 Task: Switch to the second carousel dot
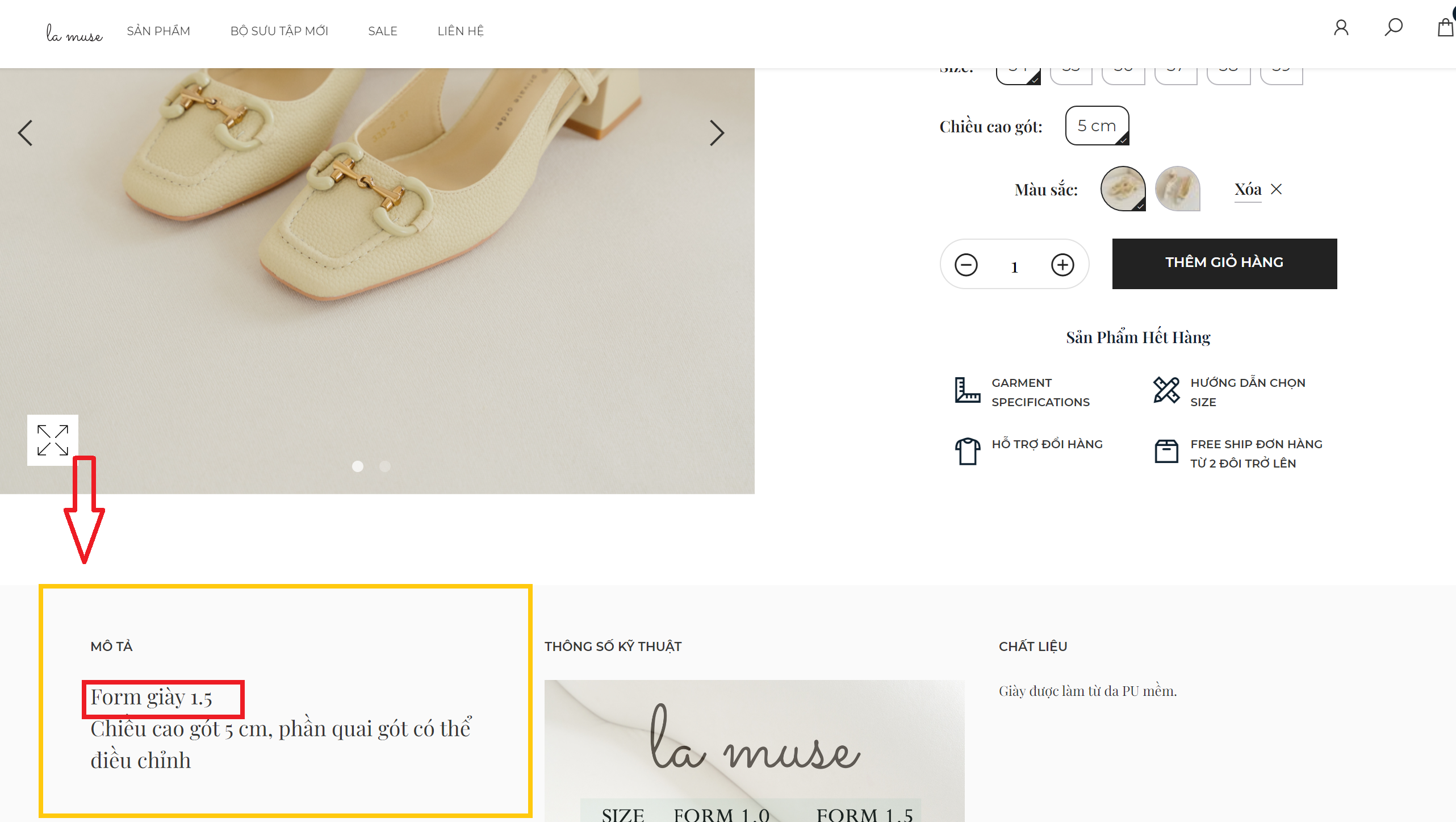385,466
